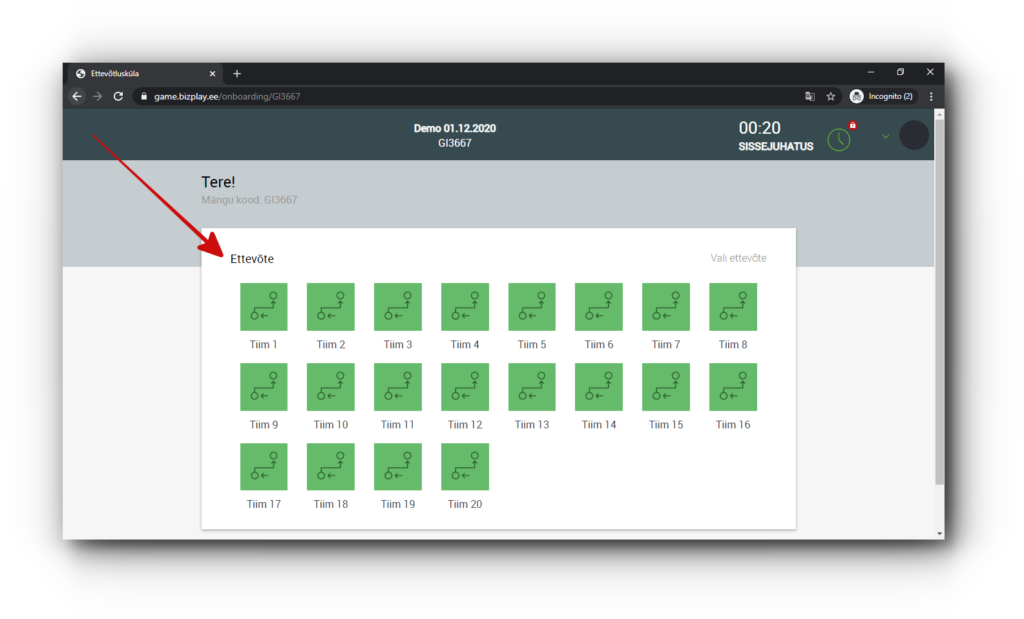Select the Tiim 12 company tile
This screenshot has height=619, width=1024.
(x=464, y=387)
